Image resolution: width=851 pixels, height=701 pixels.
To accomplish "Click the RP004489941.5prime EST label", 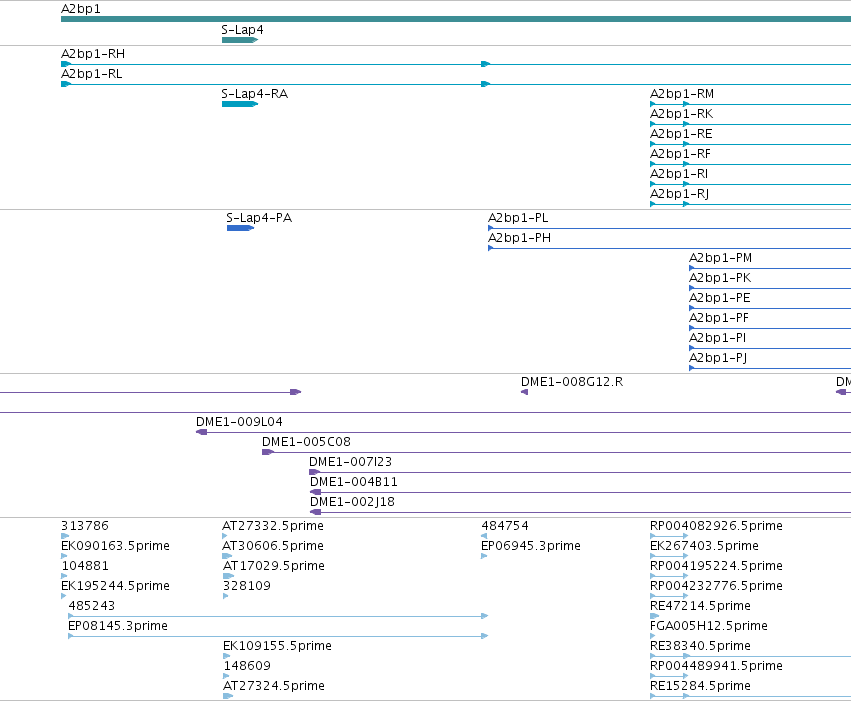I will (x=716, y=667).
